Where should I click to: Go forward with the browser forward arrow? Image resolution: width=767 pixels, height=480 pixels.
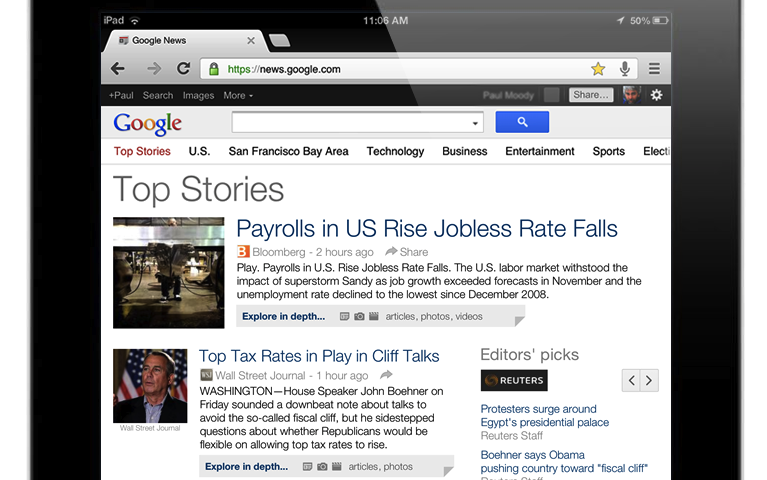[x=154, y=69]
